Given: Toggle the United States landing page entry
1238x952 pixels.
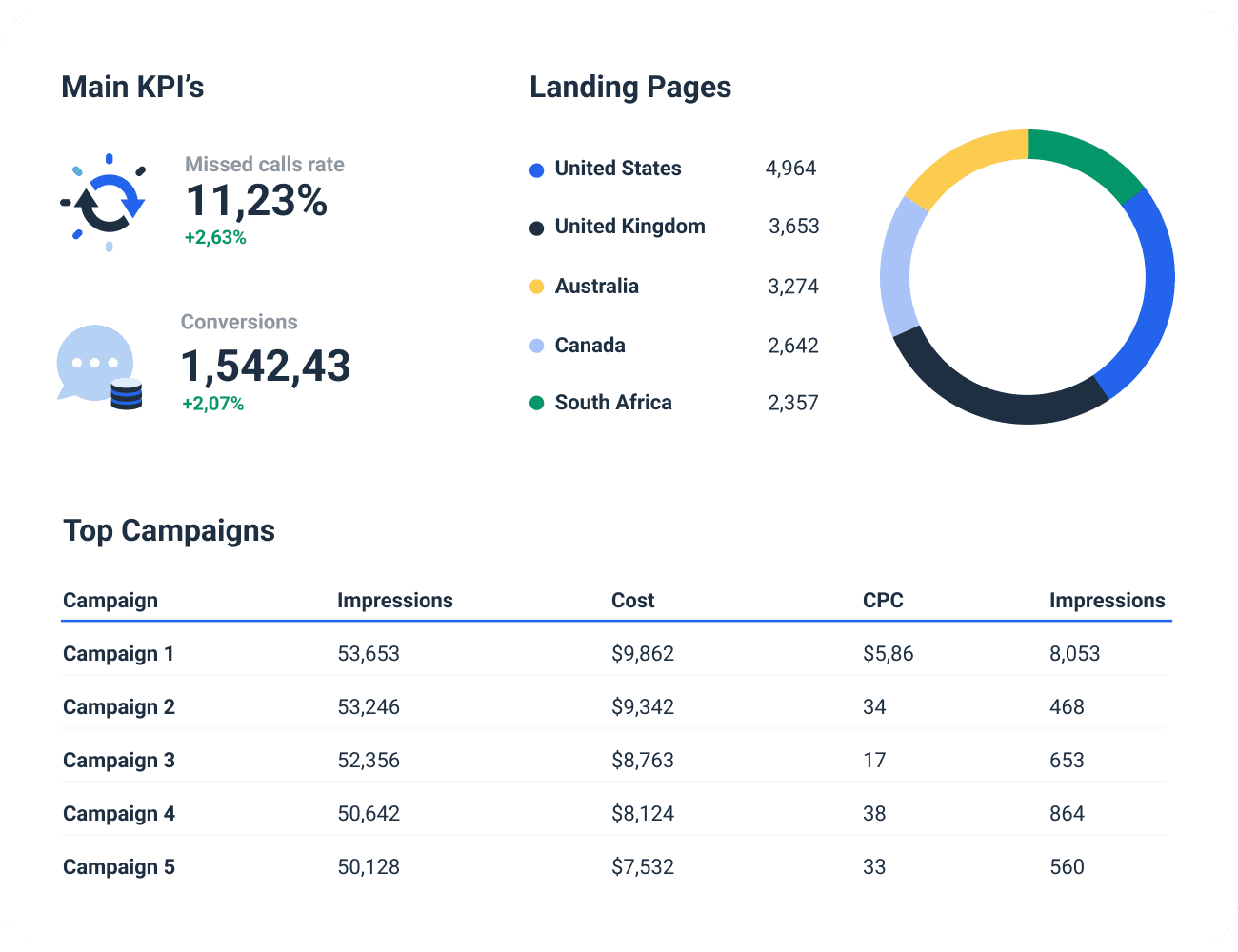Looking at the screenshot, I should coord(618,169).
